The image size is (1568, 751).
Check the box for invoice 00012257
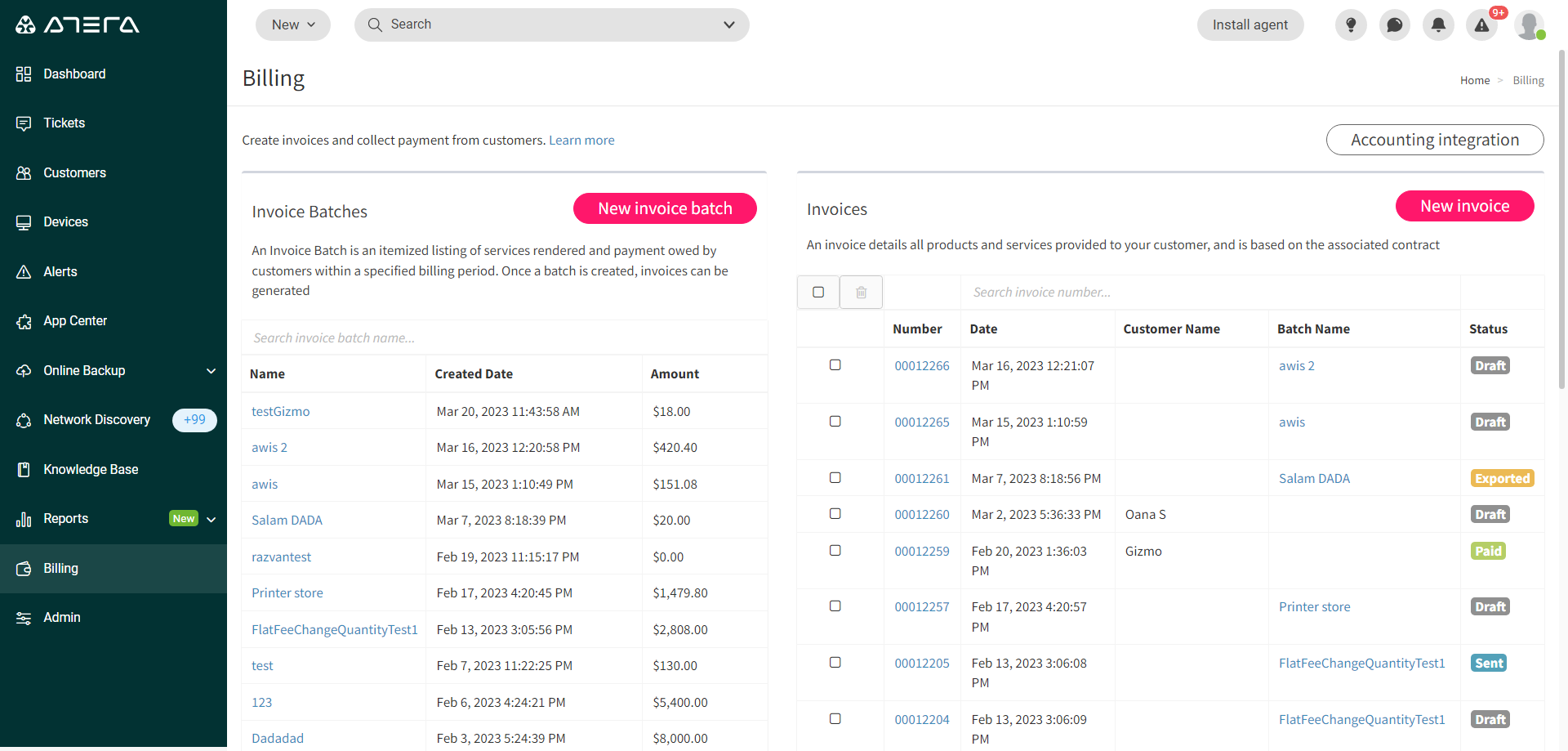835,606
